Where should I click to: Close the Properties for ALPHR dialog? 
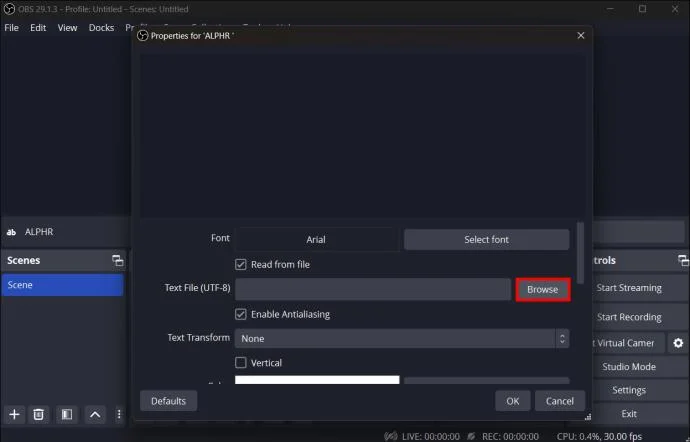point(581,35)
